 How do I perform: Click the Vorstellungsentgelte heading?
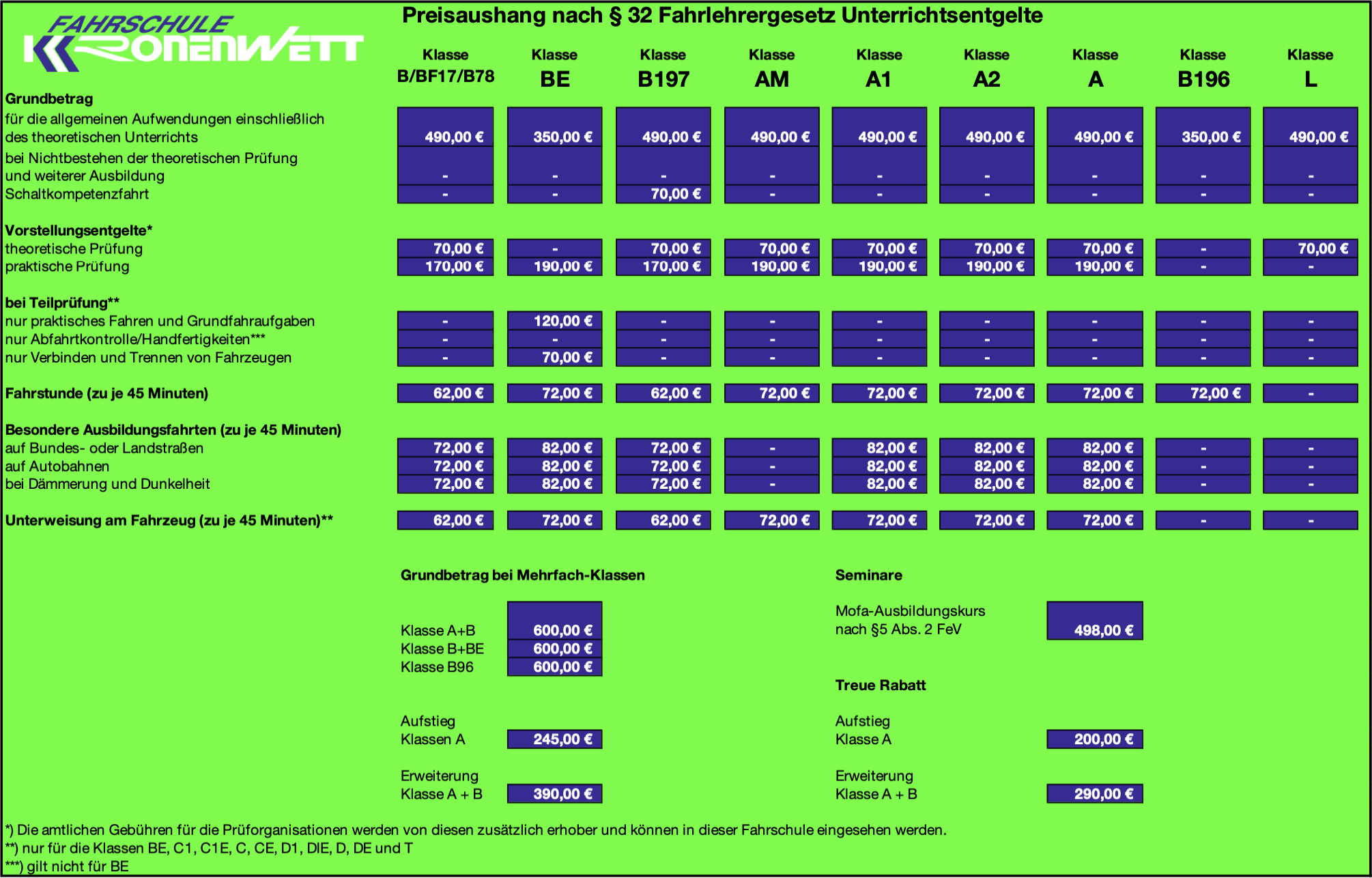click(78, 231)
